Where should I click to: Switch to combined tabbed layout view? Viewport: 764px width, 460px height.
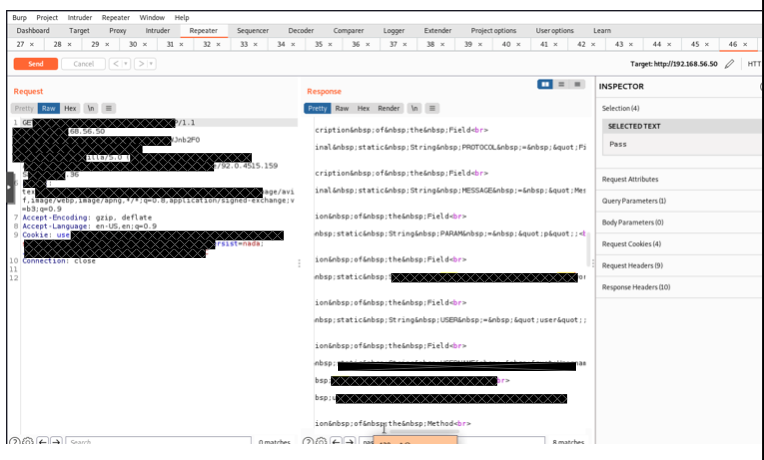click(577, 84)
